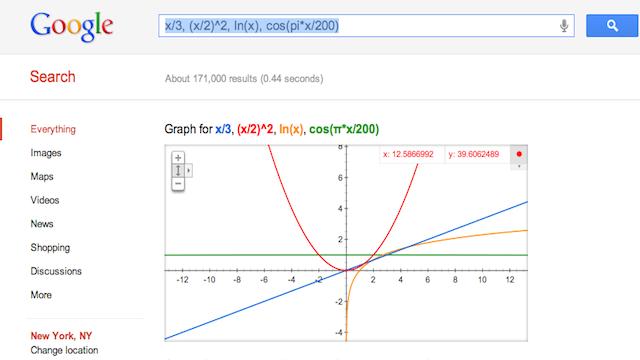
Task: Click the Google logo
Action: (72, 26)
